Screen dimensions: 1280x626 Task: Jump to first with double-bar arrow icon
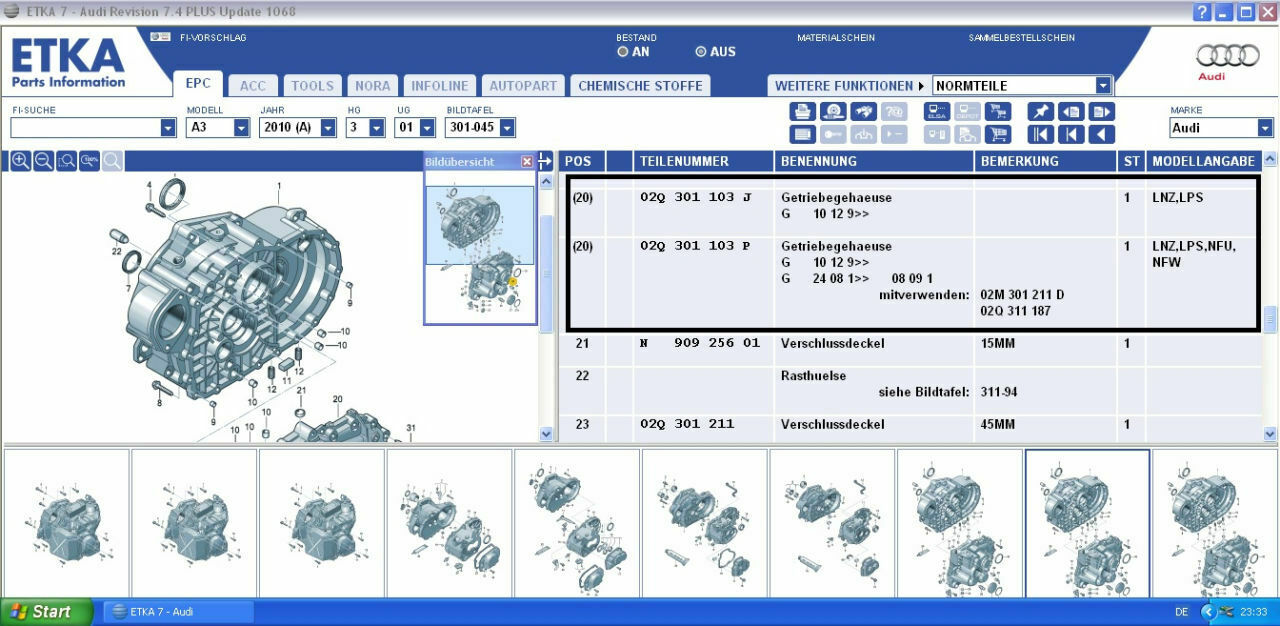(1041, 134)
